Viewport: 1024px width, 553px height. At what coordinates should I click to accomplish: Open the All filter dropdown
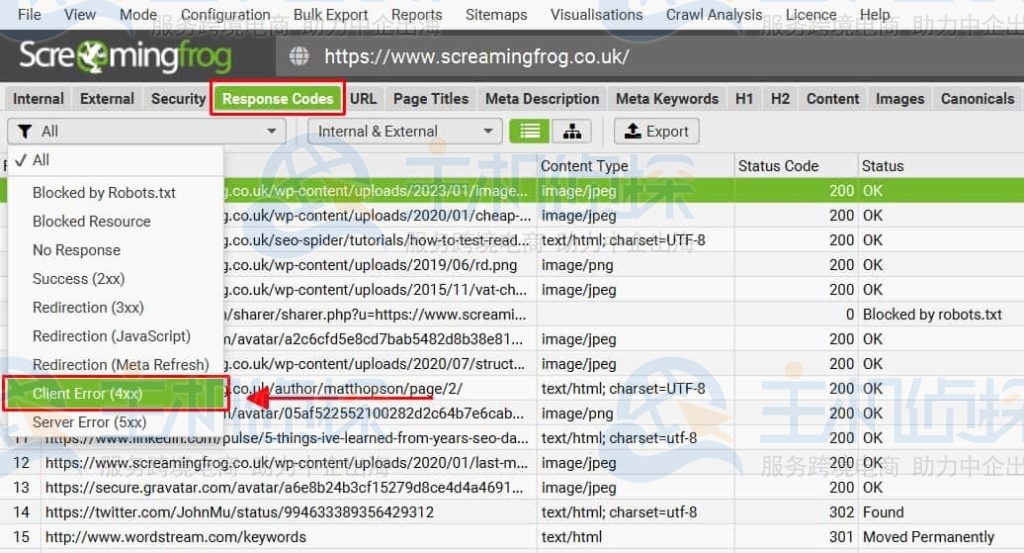pyautogui.click(x=146, y=131)
